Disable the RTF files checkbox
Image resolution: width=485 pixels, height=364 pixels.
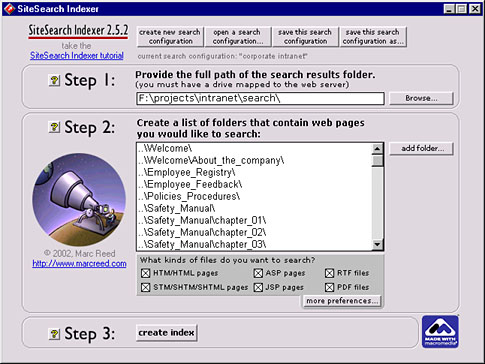click(329, 273)
